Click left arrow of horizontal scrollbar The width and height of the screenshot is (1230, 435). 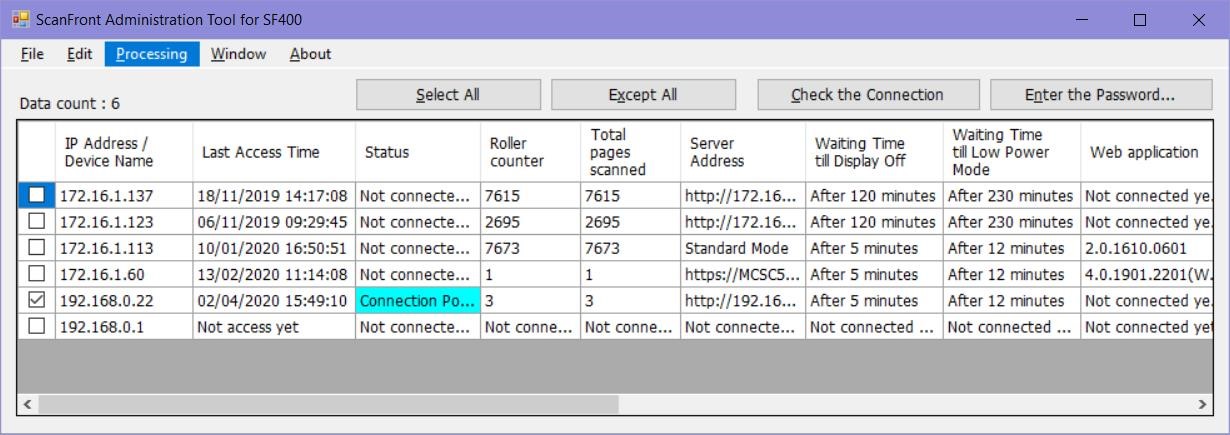coord(28,404)
